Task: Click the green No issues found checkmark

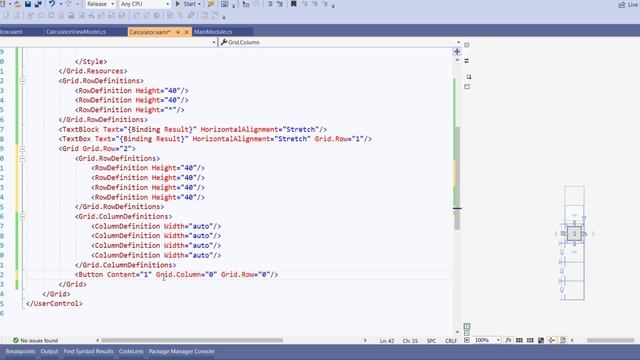Action: click(16, 340)
